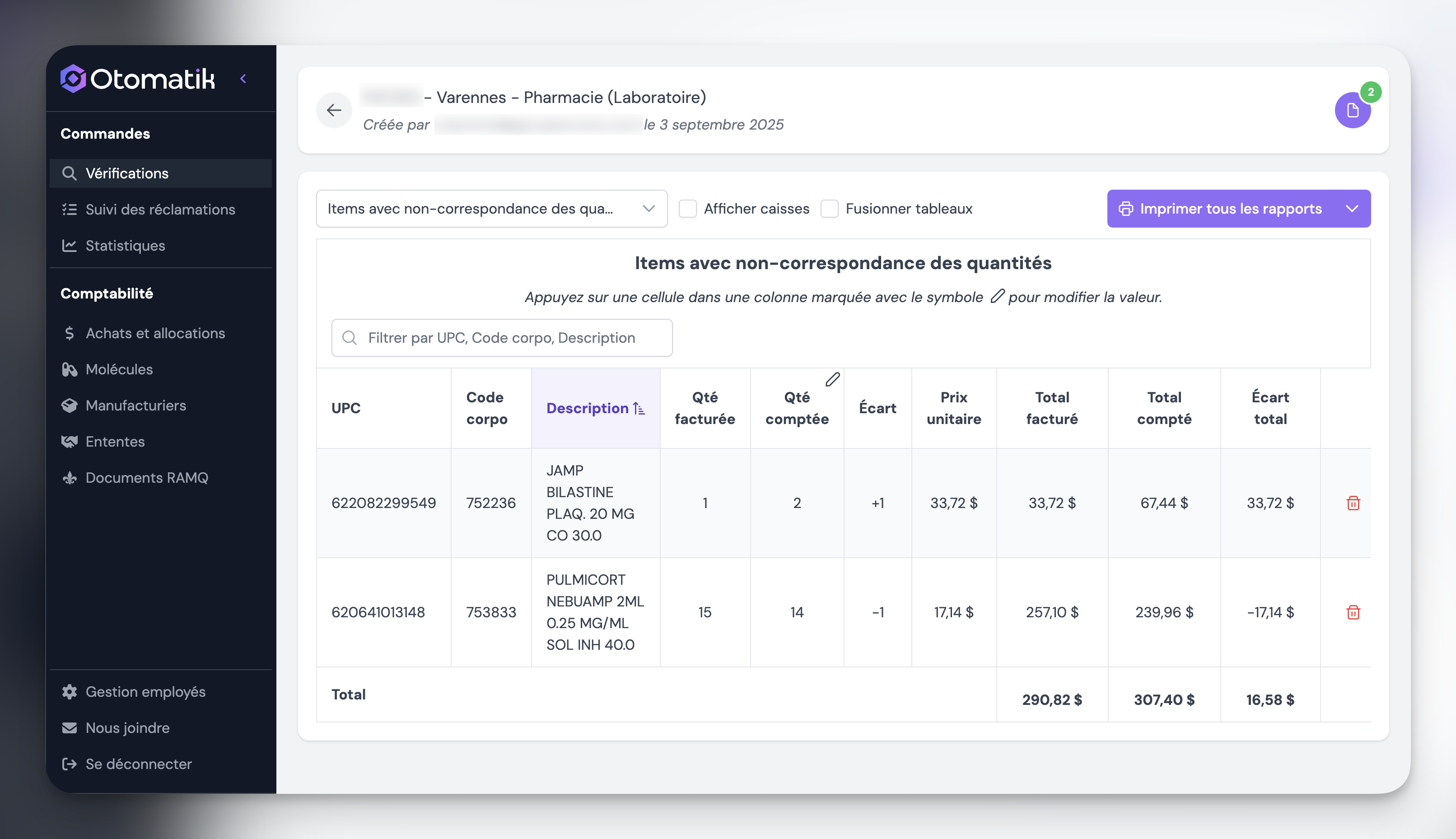Collapse the sidebar with the chevron icon
The width and height of the screenshot is (1456, 839).
point(243,79)
